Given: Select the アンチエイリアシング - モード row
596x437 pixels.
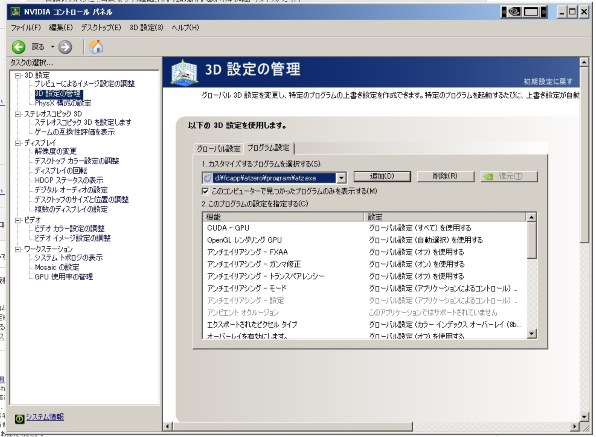Looking at the screenshot, I should tap(365, 288).
